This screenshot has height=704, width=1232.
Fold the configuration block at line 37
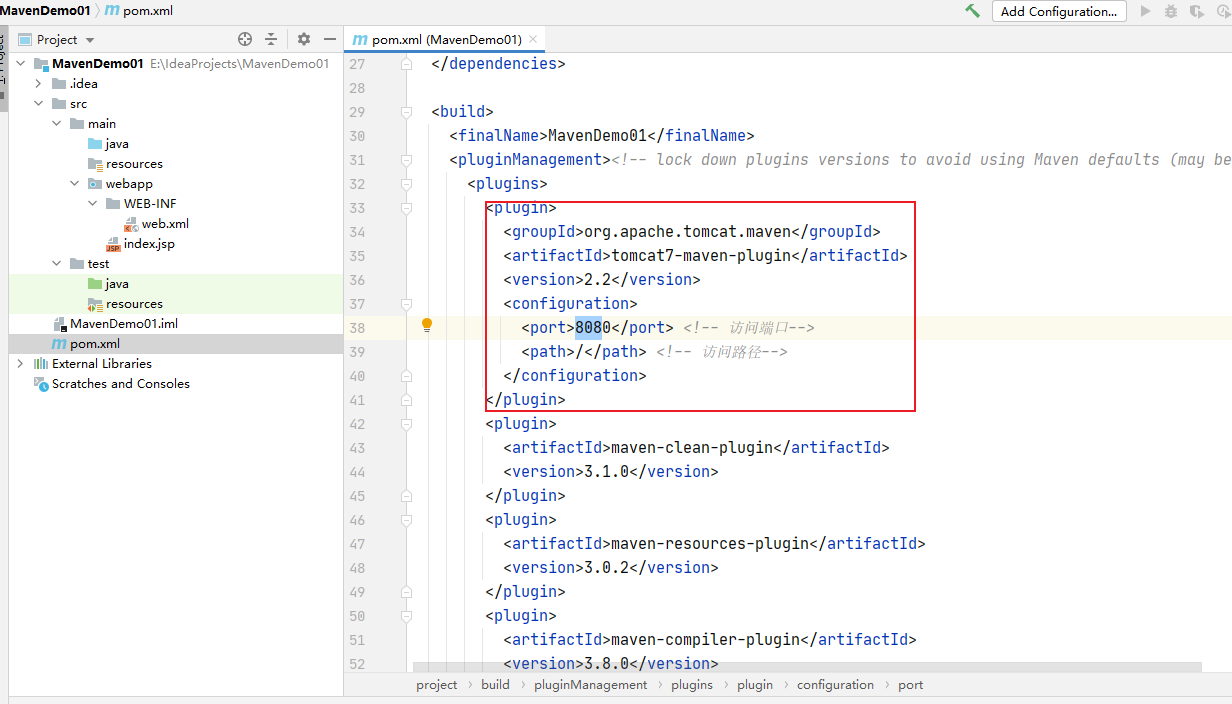tap(406, 303)
